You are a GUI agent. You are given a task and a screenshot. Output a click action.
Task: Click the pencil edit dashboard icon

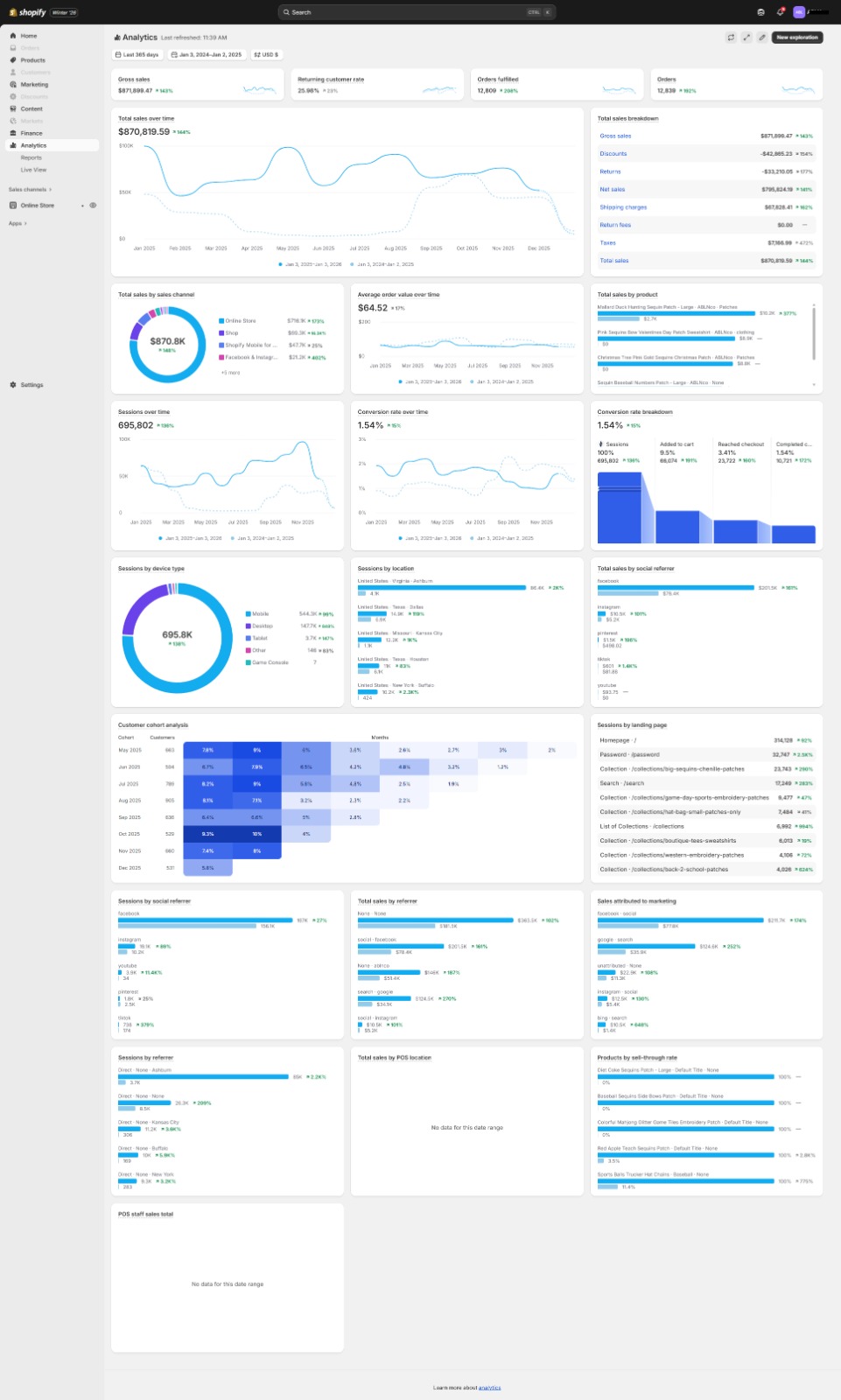(762, 38)
